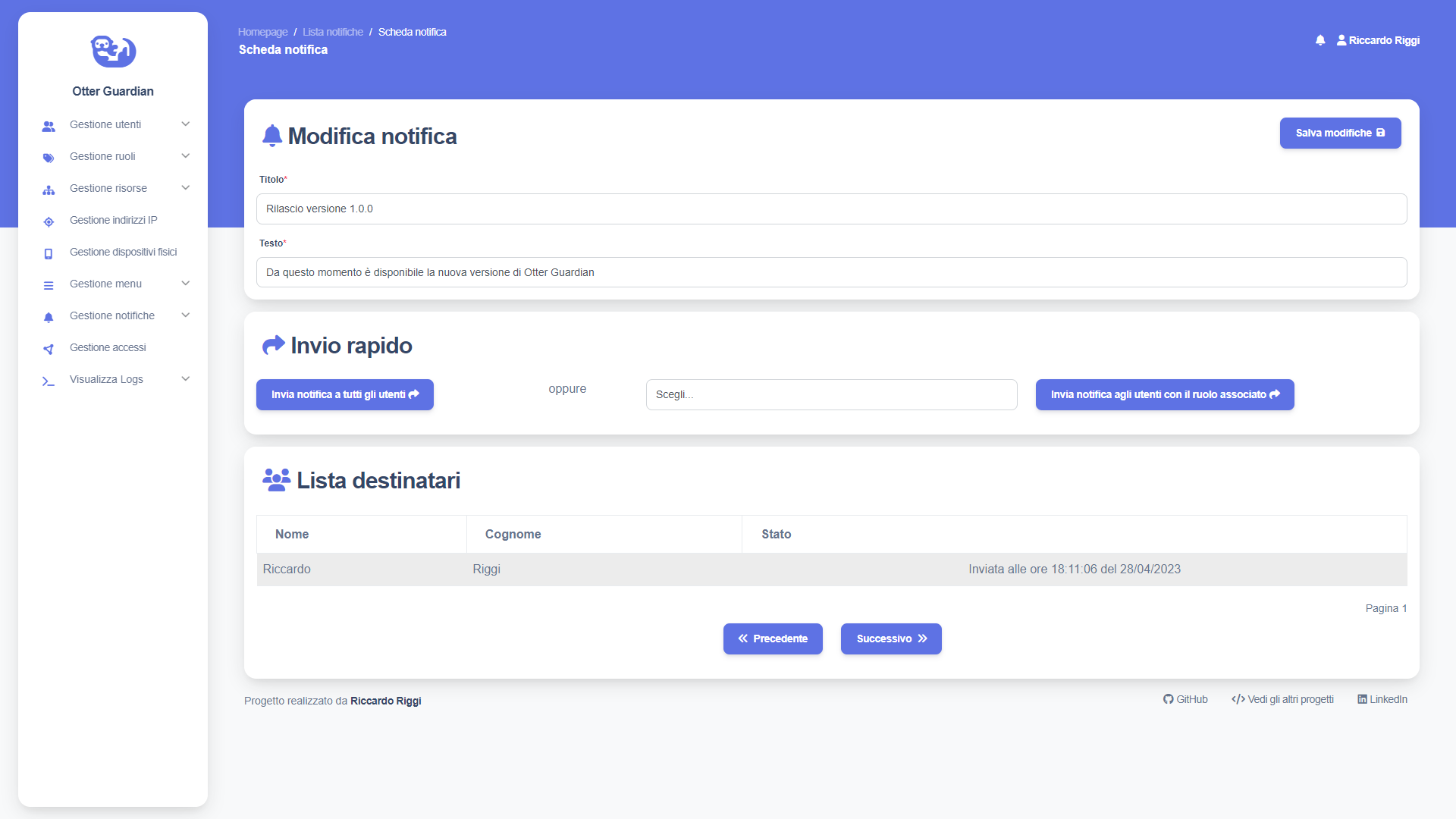This screenshot has width=1456, height=819.
Task: Click the Otter Guardian logo icon
Action: pyautogui.click(x=113, y=51)
